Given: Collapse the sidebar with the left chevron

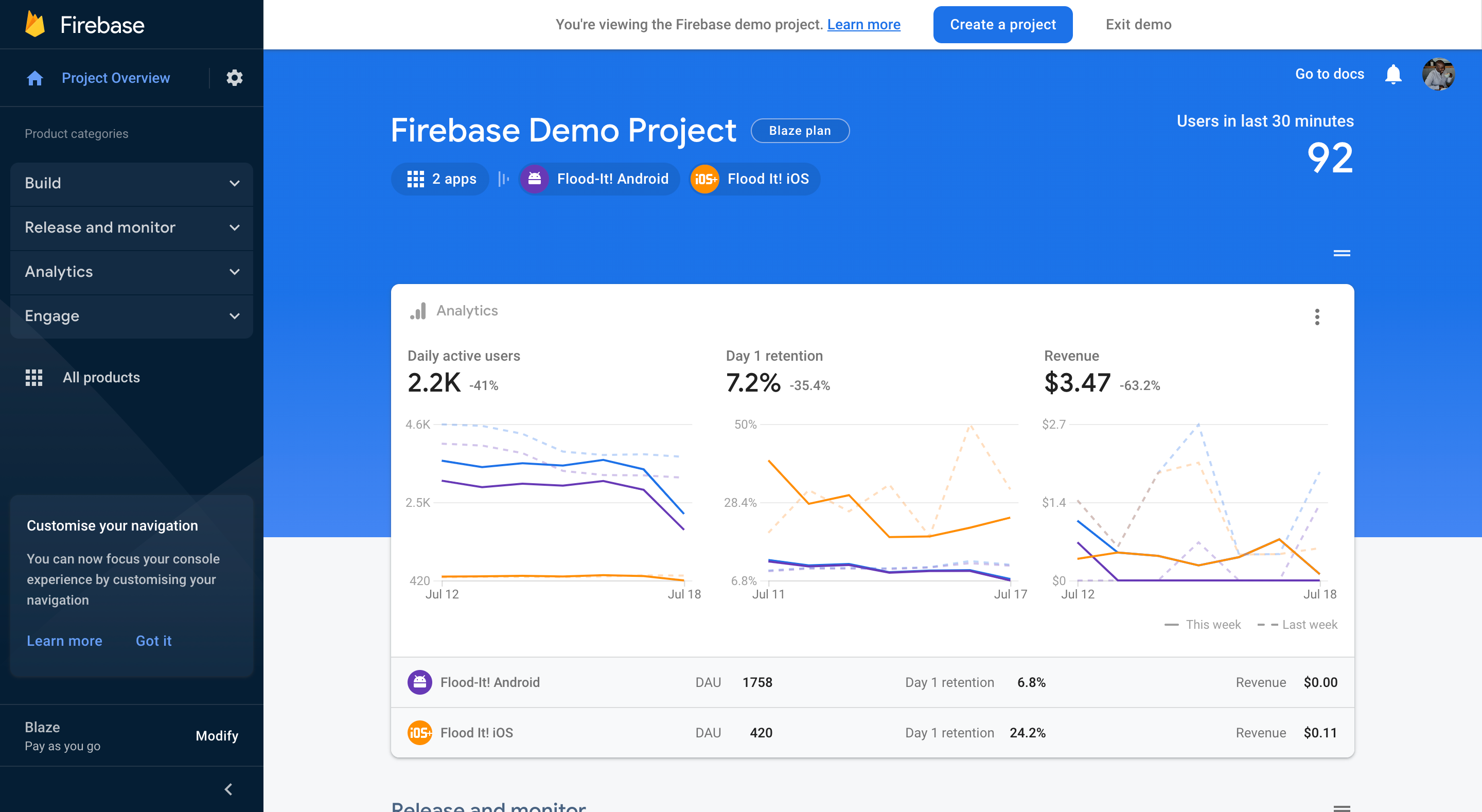Looking at the screenshot, I should coord(228,789).
